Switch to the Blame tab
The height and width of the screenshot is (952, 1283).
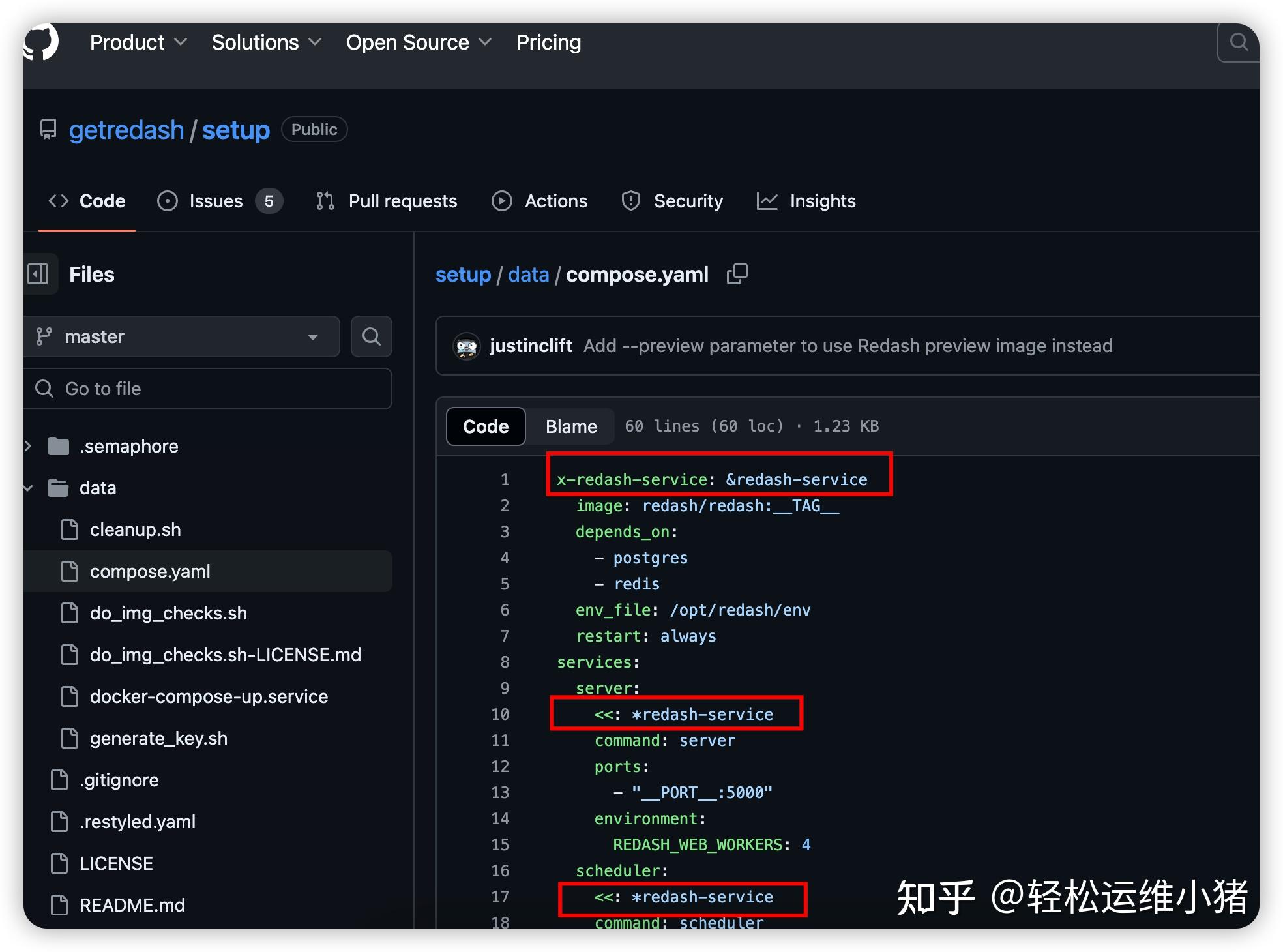point(570,426)
